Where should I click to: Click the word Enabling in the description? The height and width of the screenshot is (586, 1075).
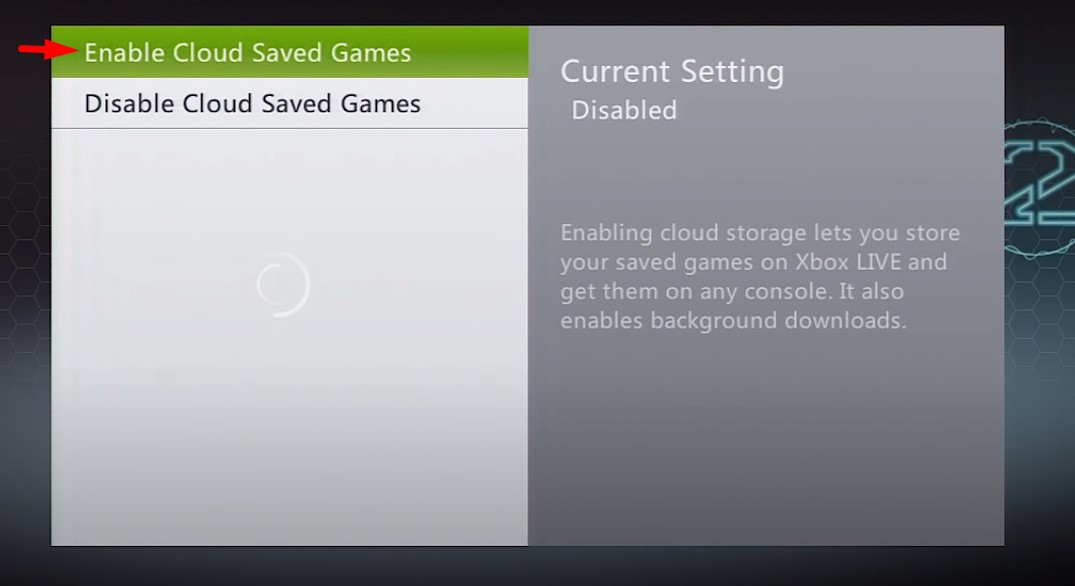pyautogui.click(x=607, y=233)
